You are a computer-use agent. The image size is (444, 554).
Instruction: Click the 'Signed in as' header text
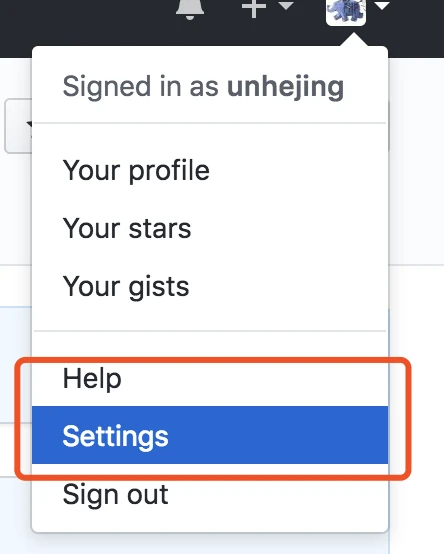click(141, 86)
